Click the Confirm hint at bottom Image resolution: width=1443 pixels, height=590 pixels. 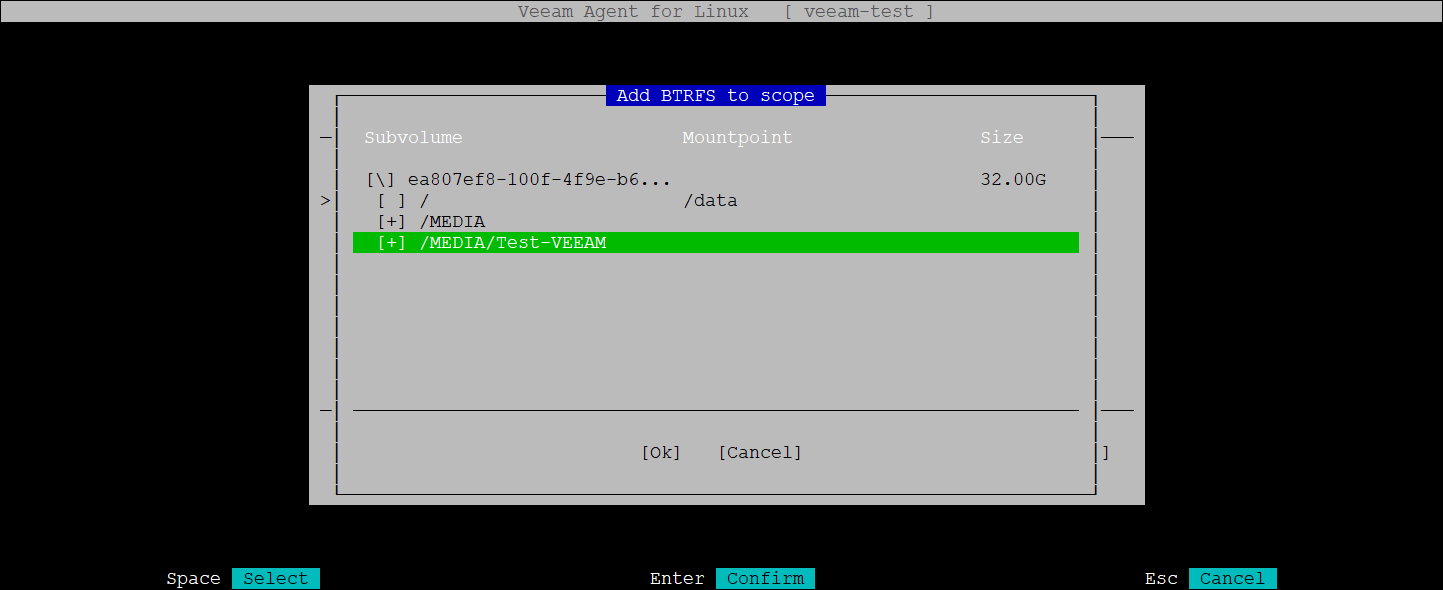point(765,578)
